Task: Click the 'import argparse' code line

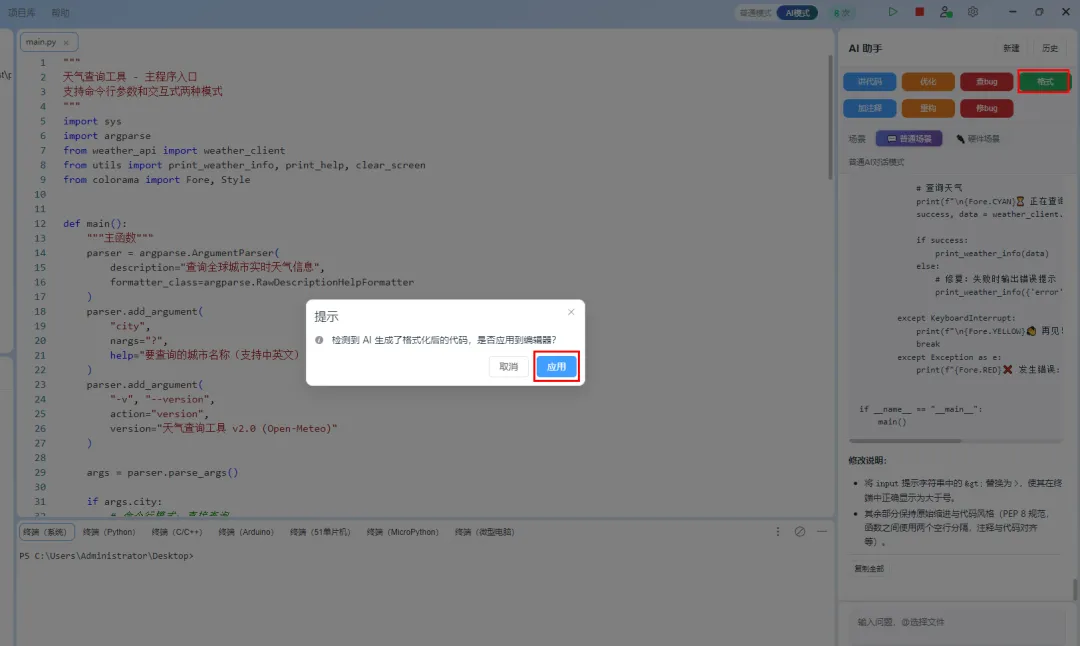Action: (107, 136)
